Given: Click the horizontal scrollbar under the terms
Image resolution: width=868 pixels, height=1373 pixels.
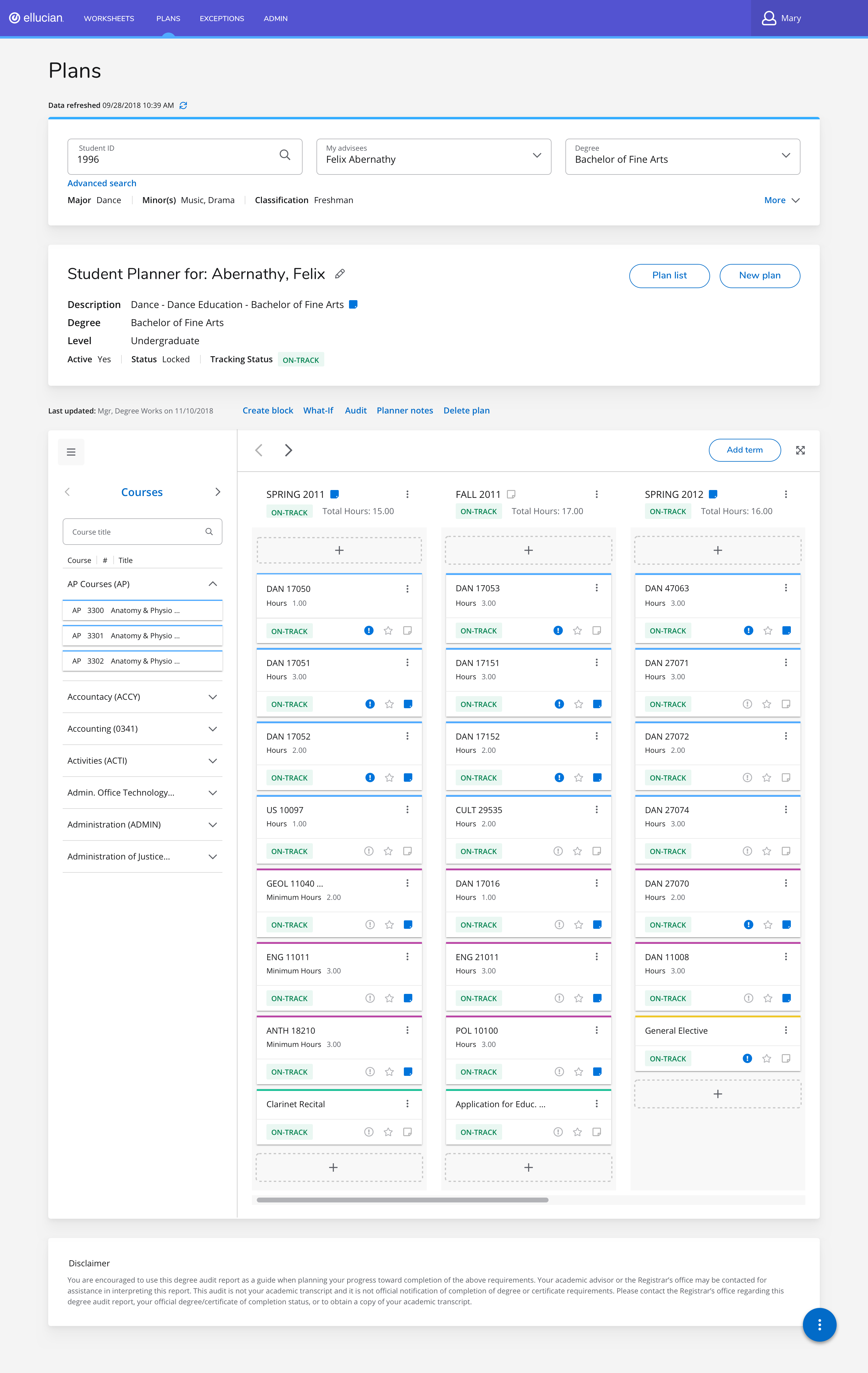Looking at the screenshot, I should tap(403, 1200).
